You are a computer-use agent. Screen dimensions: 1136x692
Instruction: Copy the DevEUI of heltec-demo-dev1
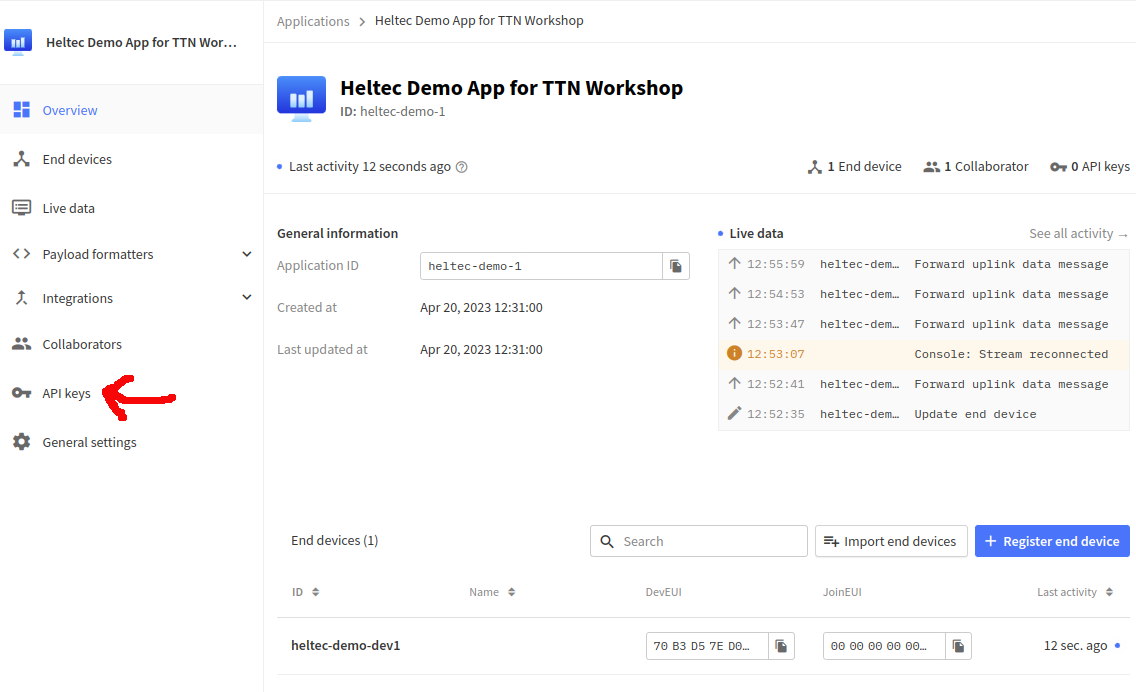tap(781, 646)
